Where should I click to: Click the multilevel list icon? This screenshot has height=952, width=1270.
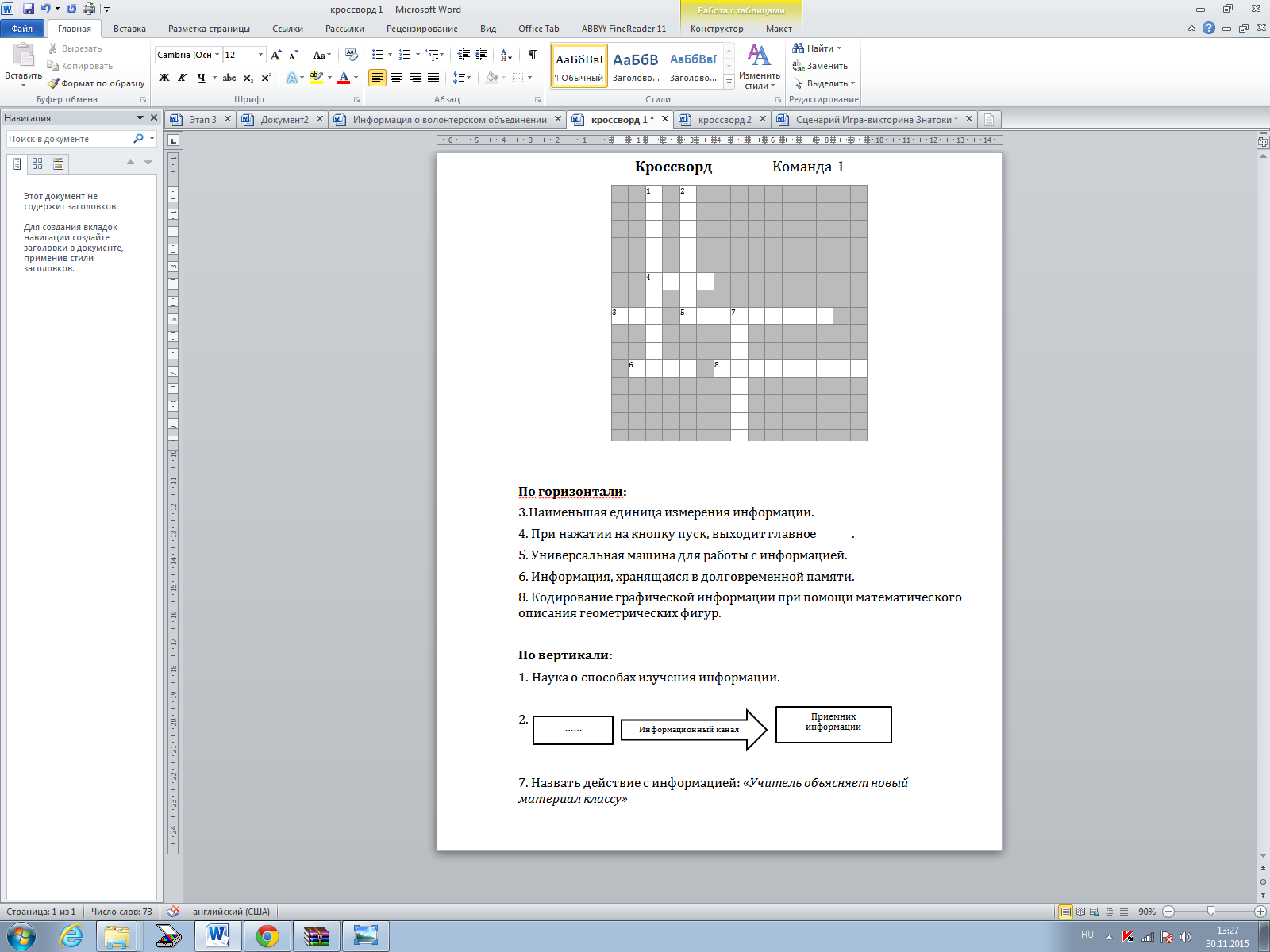pyautogui.click(x=431, y=55)
